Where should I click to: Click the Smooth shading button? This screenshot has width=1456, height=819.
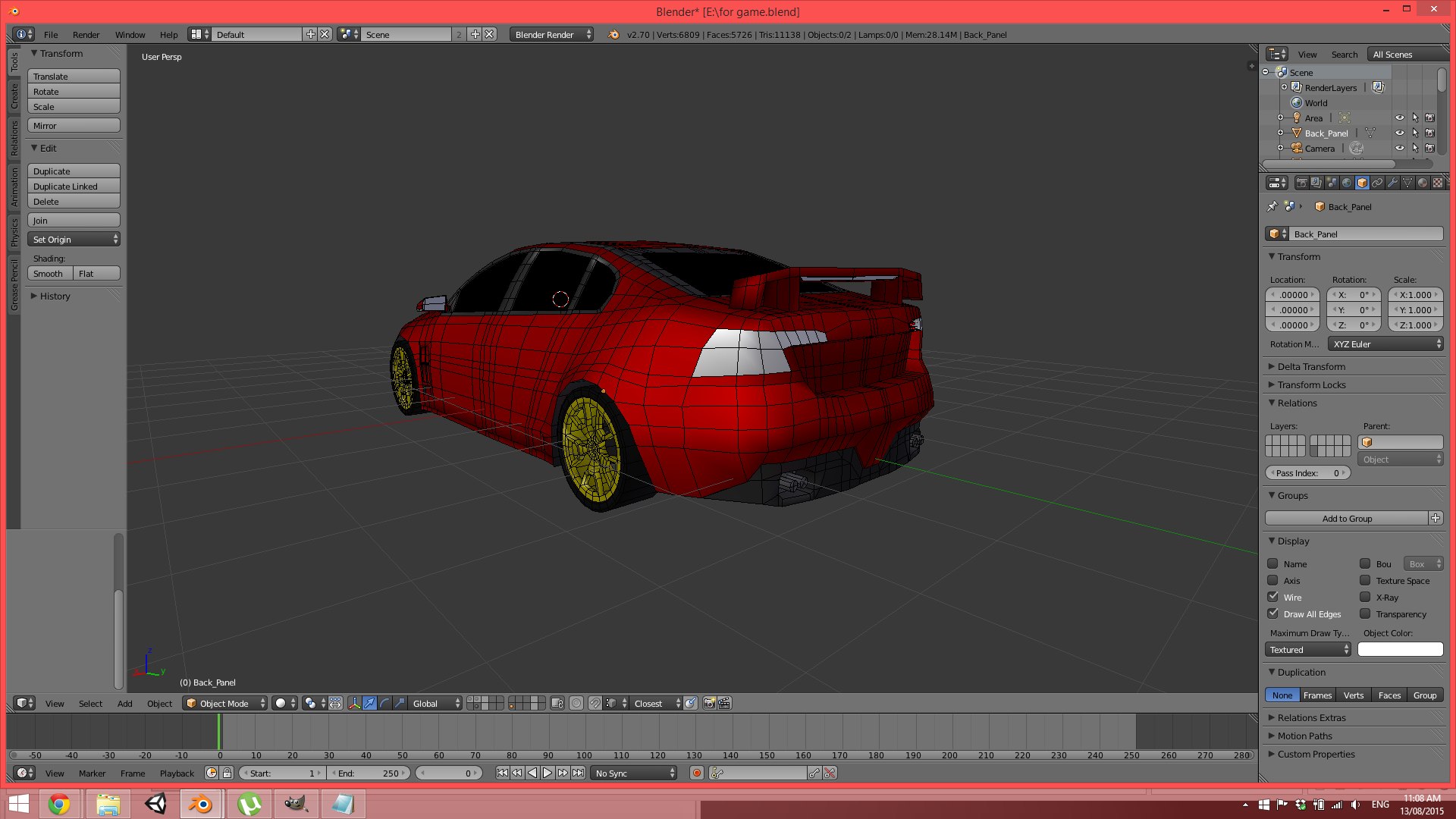point(50,274)
